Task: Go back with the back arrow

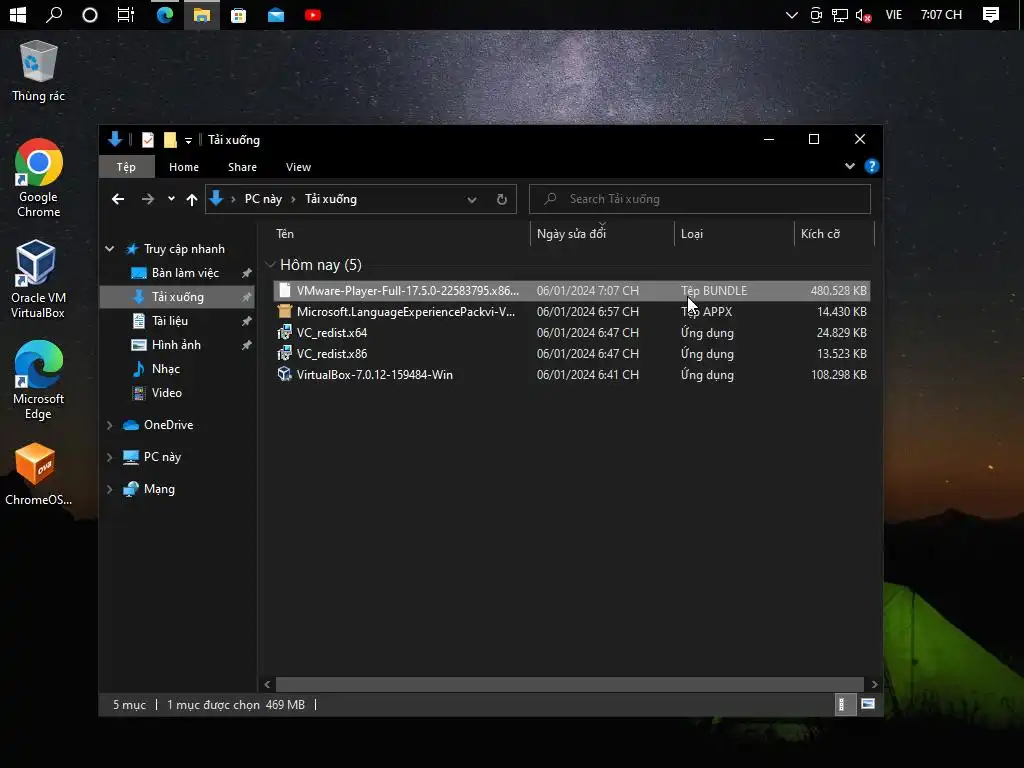Action: coord(118,199)
